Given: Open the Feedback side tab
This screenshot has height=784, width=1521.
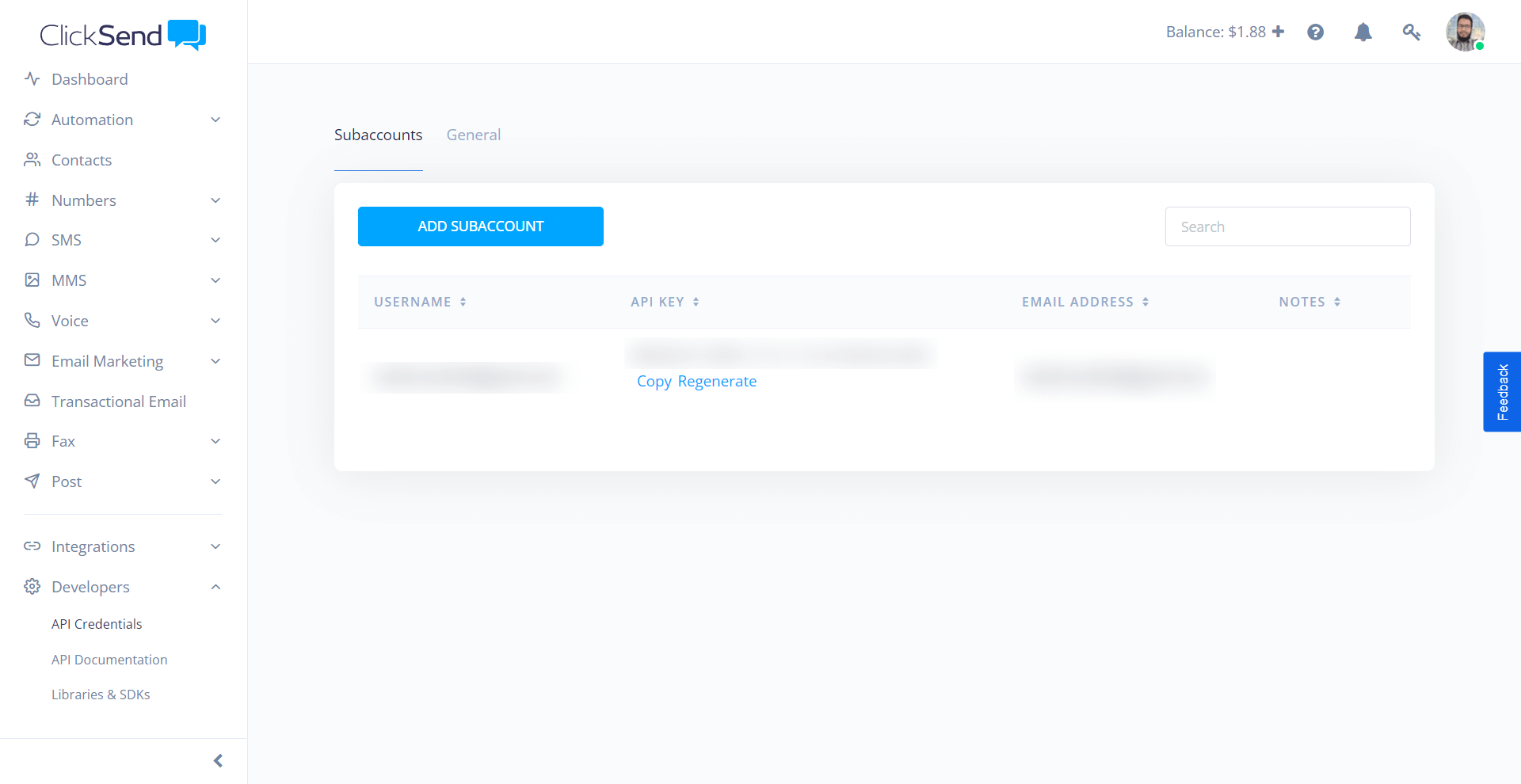Looking at the screenshot, I should coord(1501,391).
